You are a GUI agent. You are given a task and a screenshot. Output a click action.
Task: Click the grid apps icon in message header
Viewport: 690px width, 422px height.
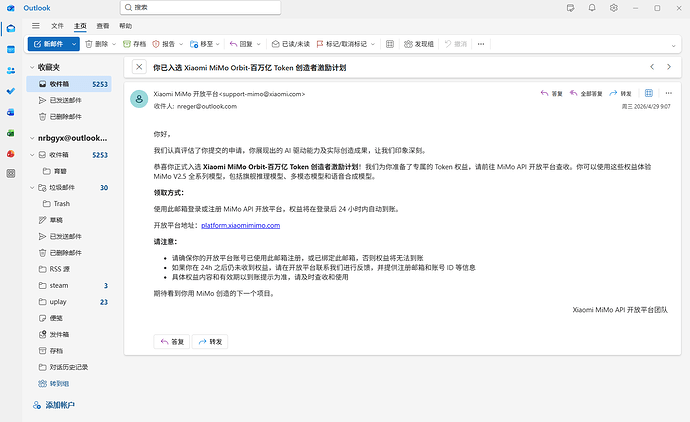point(649,93)
